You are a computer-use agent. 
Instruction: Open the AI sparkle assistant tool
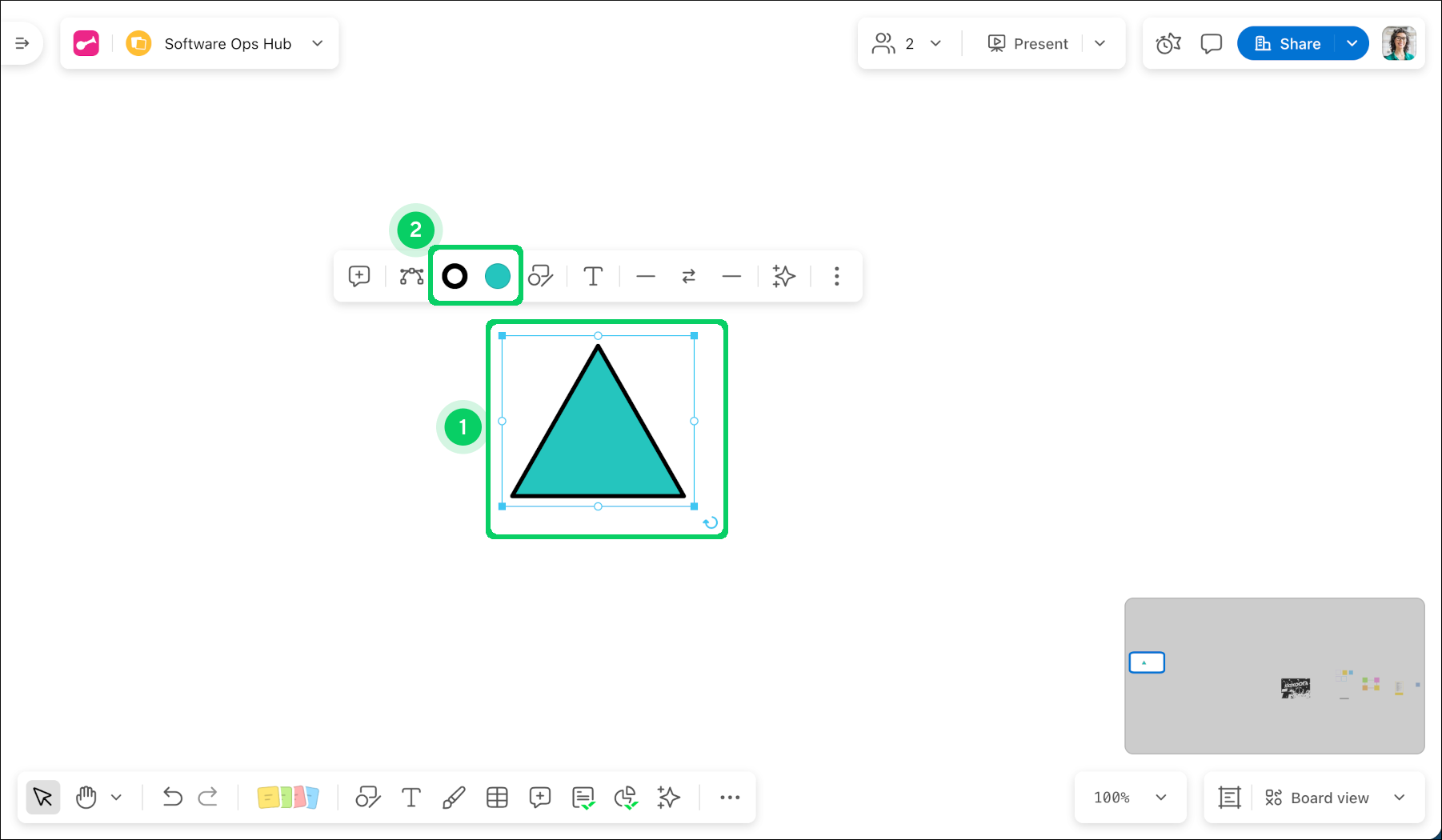tap(668, 797)
